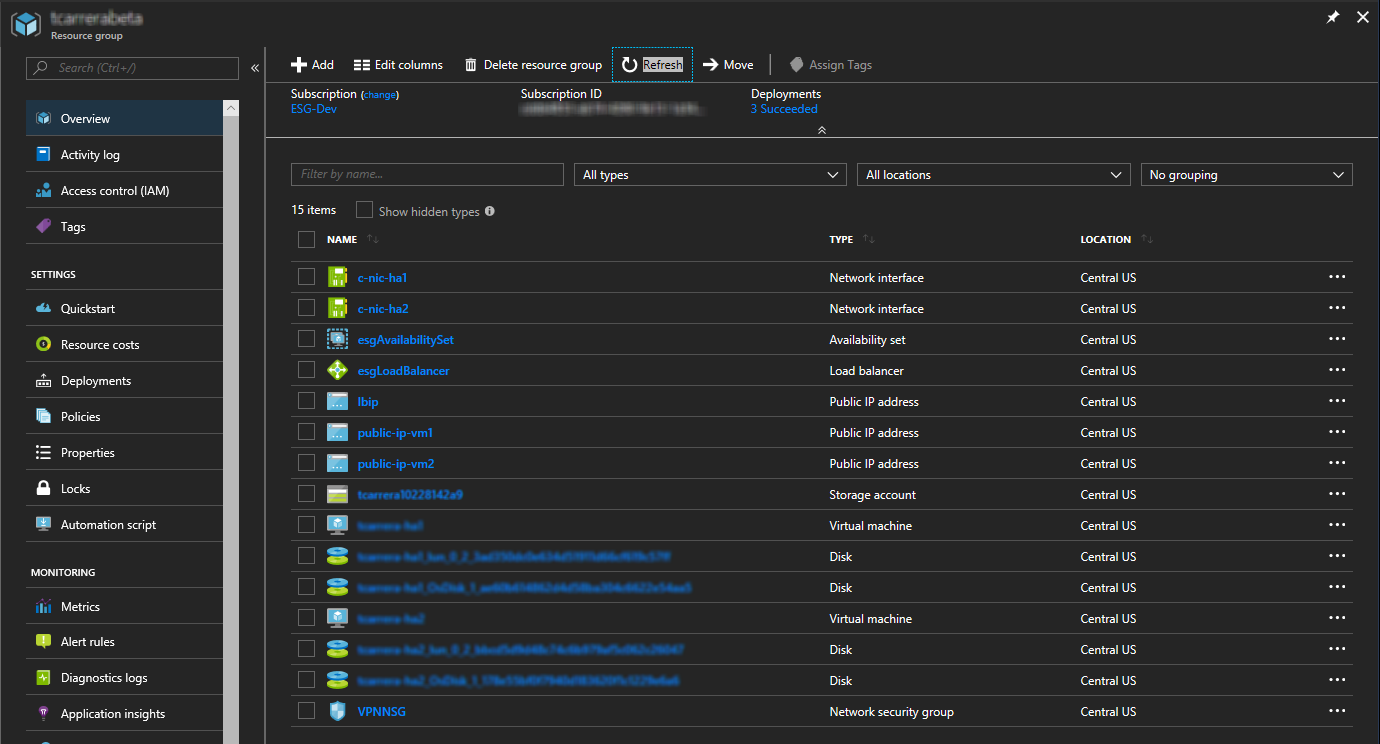Screen dimensions: 1380x744
Task: Click the Policies sidebar icon
Action: (x=43, y=417)
